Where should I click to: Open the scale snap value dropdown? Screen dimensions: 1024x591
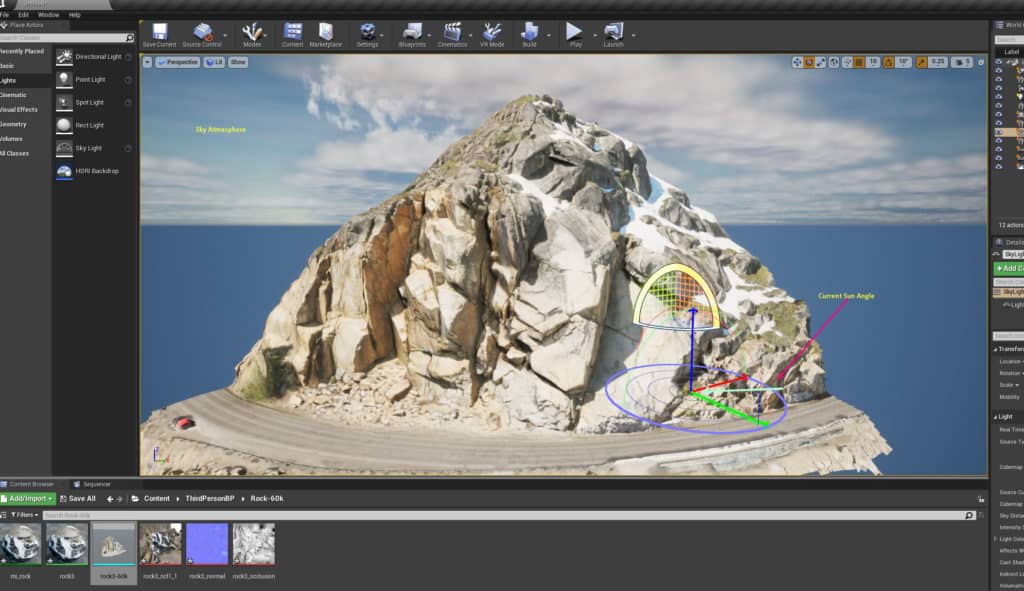[x=938, y=62]
